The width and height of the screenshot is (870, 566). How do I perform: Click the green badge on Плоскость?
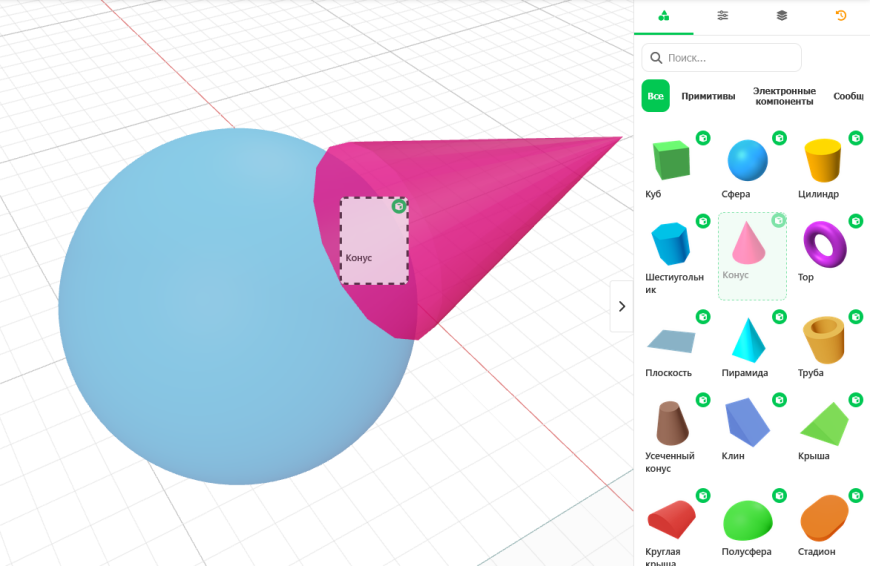point(703,317)
